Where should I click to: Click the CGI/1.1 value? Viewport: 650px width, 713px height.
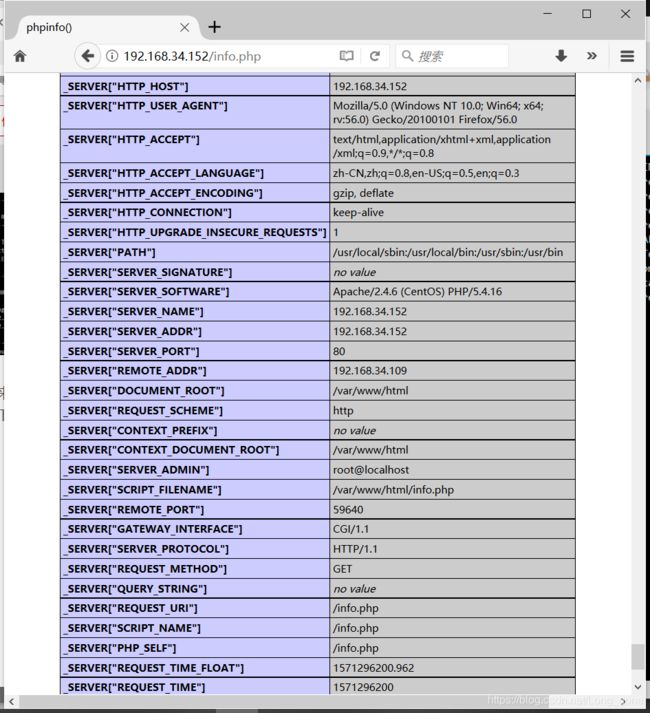453,529
